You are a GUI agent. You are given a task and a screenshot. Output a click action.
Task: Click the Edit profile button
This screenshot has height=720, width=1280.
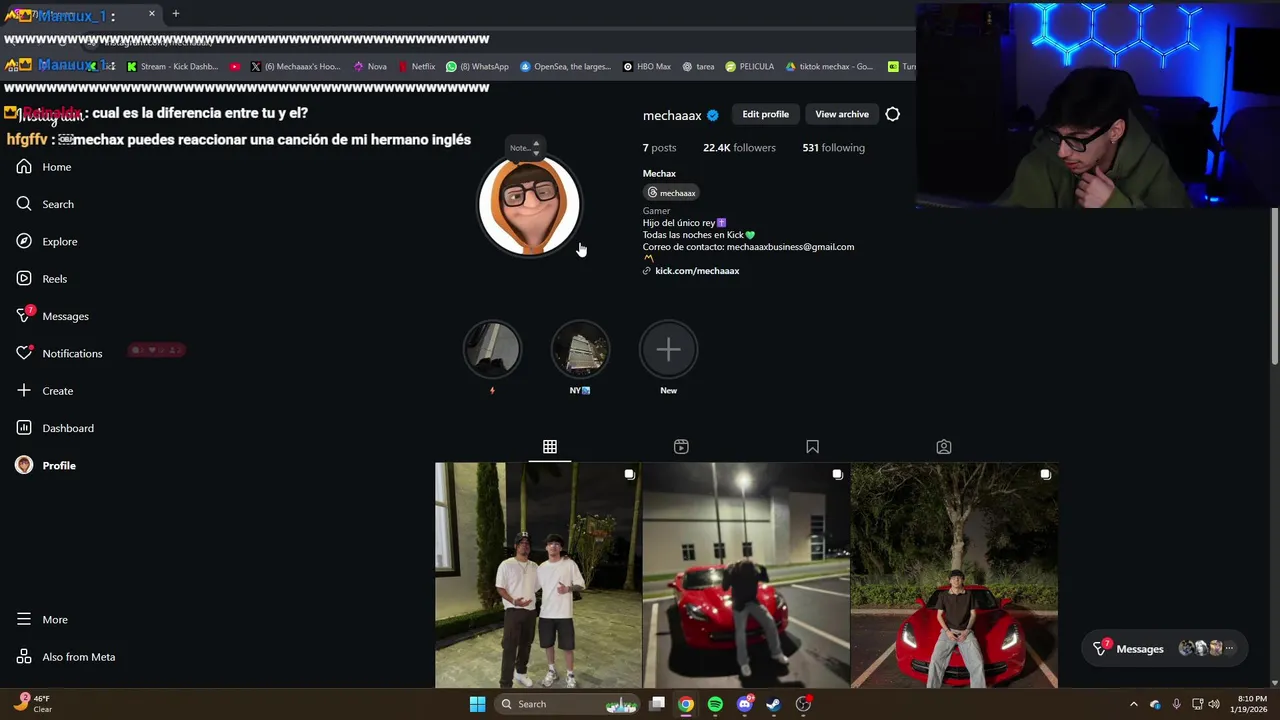[x=765, y=114]
